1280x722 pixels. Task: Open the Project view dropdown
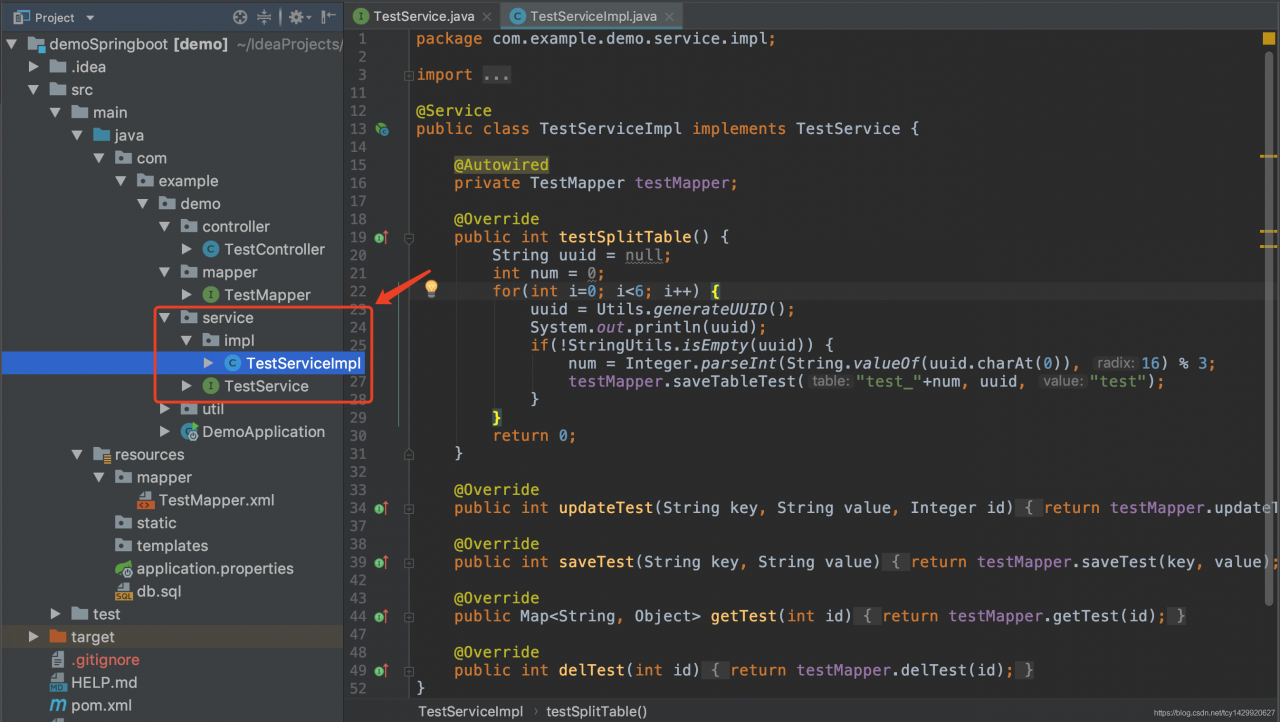pyautogui.click(x=90, y=18)
